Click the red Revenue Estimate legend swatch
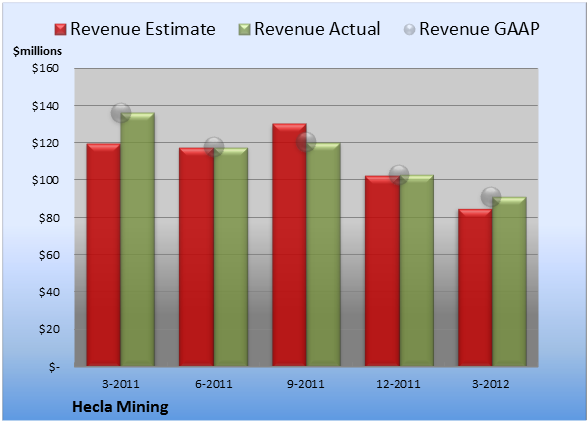 click(x=60, y=30)
